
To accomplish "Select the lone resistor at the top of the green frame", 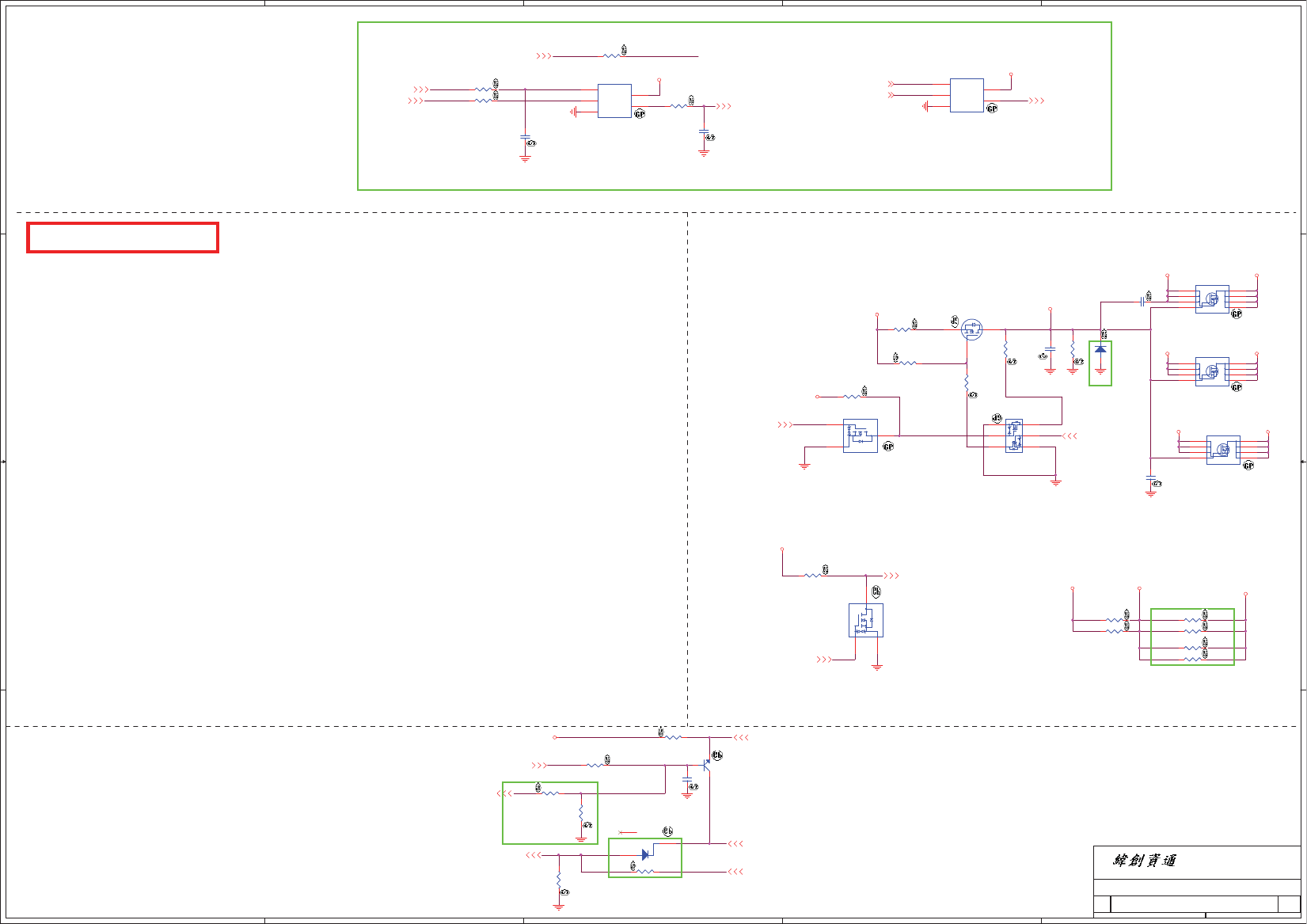I will [611, 56].
